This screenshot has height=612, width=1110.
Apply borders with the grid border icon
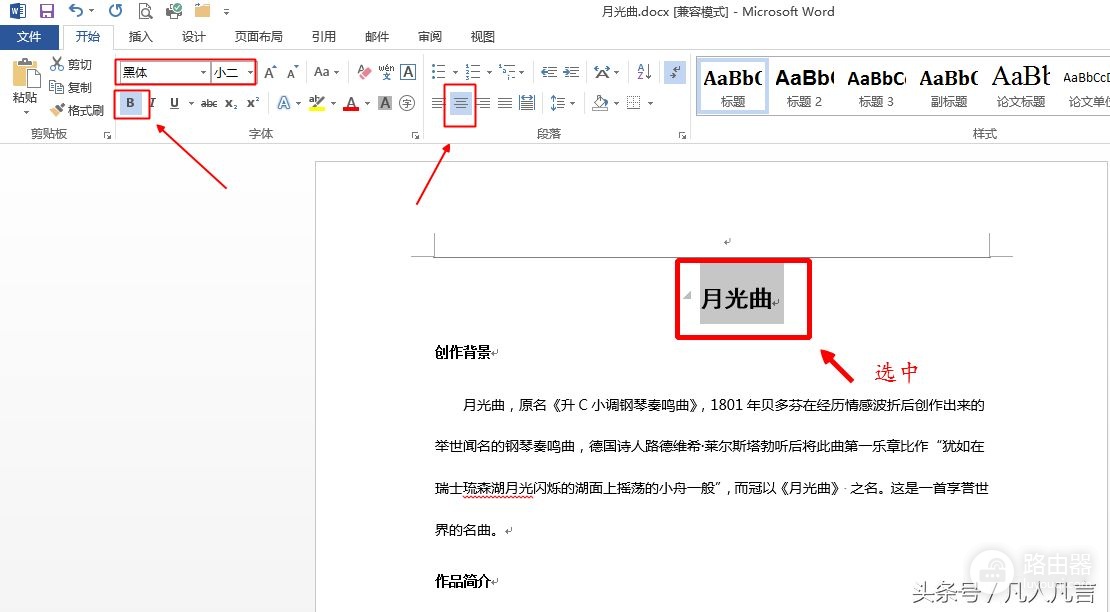pyautogui.click(x=634, y=103)
